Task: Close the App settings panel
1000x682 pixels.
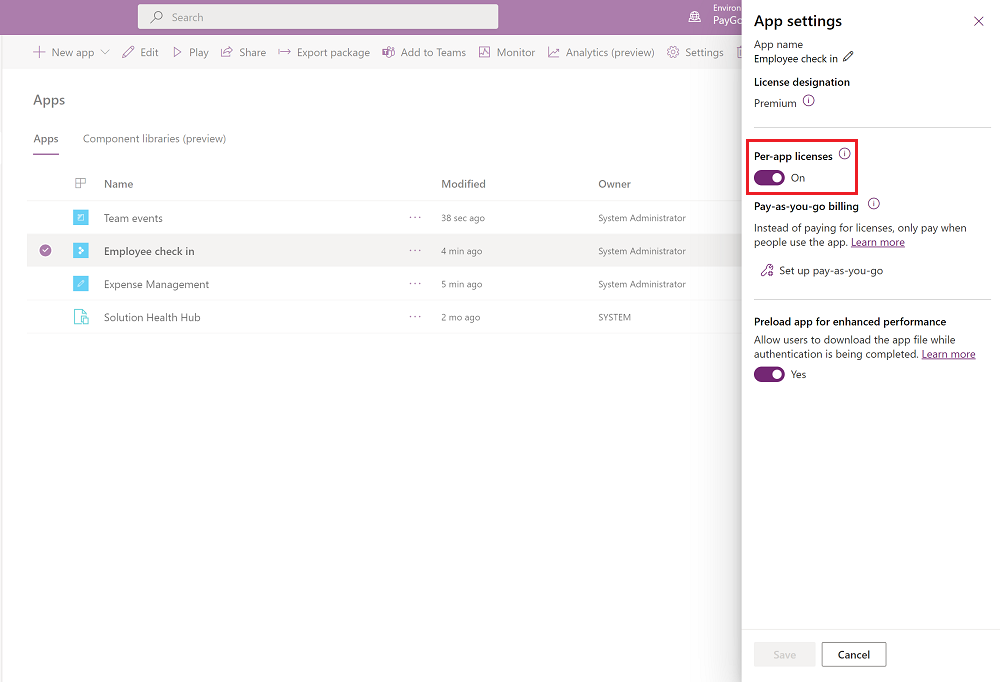Action: point(978,21)
